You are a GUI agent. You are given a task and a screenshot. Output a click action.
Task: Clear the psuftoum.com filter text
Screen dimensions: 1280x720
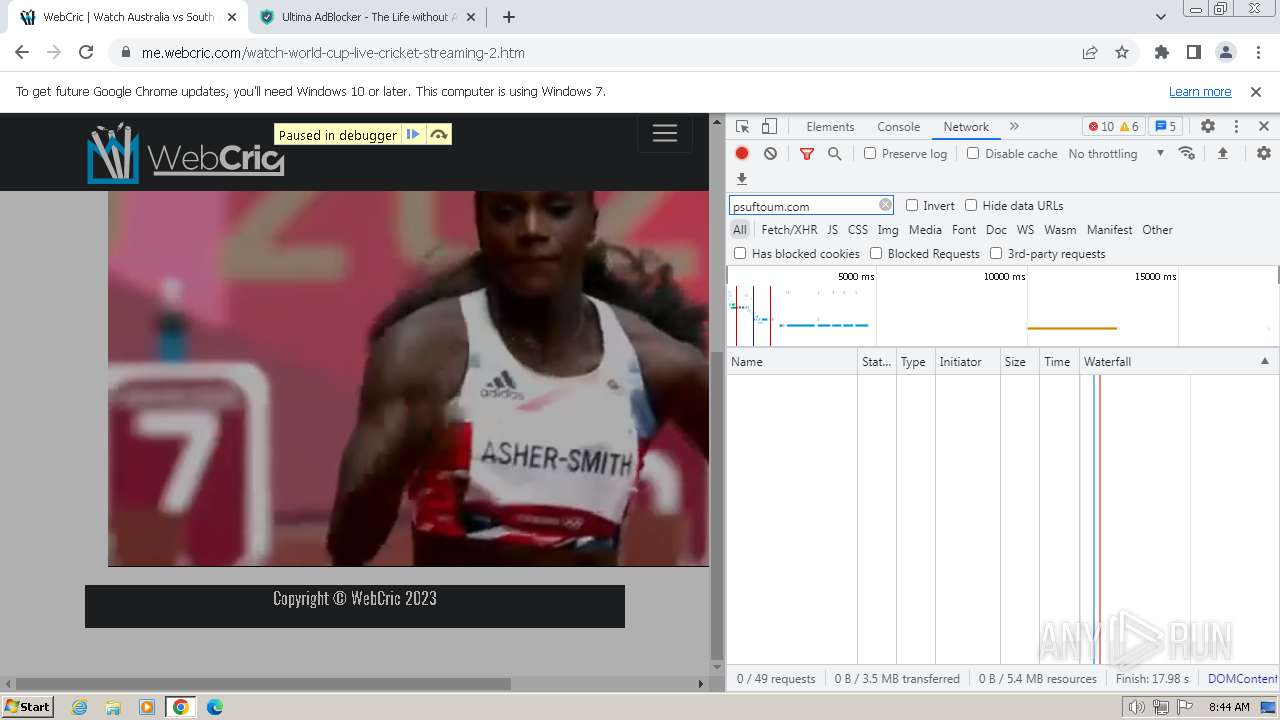click(885, 205)
